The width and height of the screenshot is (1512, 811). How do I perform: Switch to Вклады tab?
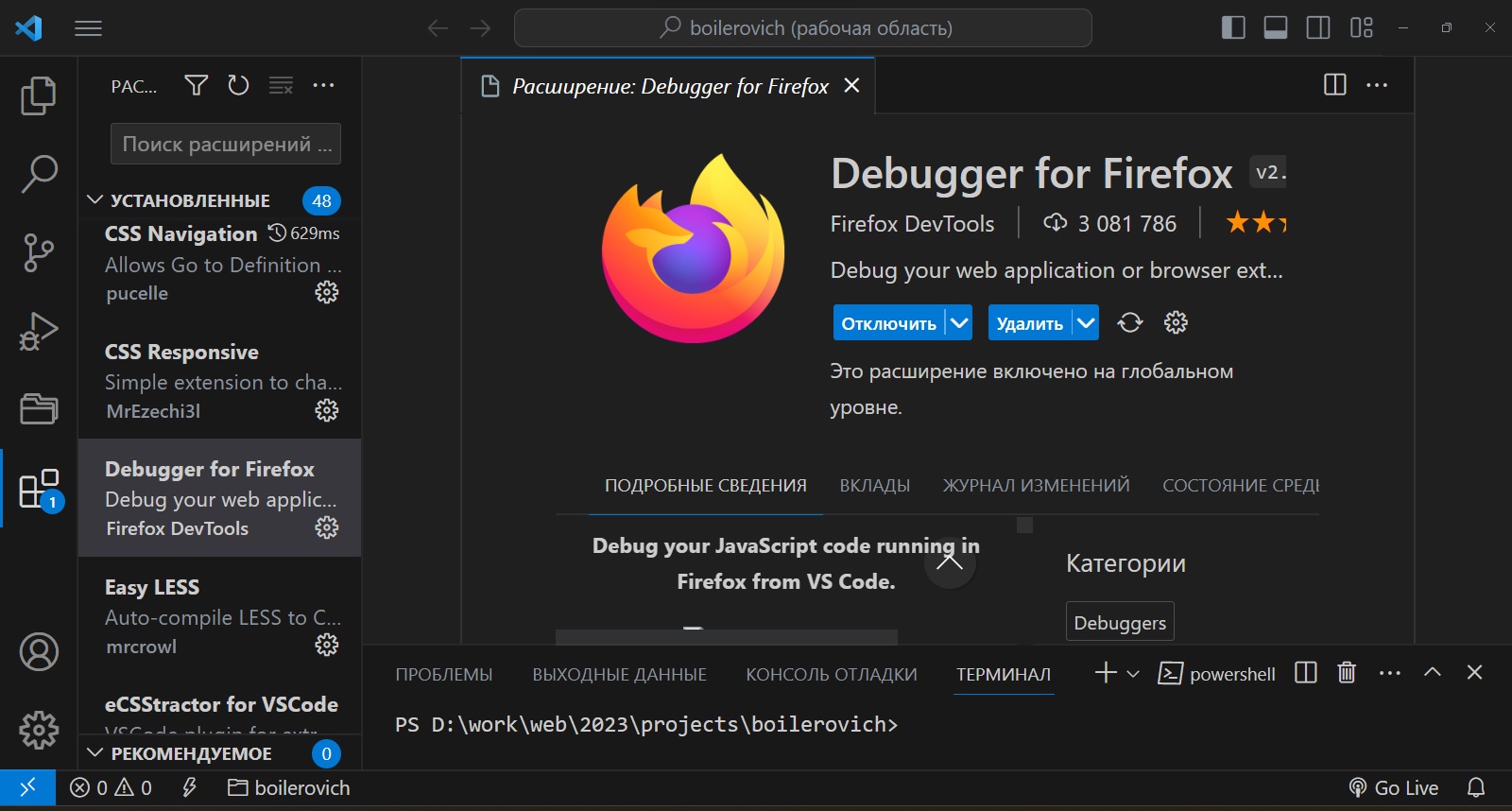[x=875, y=485]
